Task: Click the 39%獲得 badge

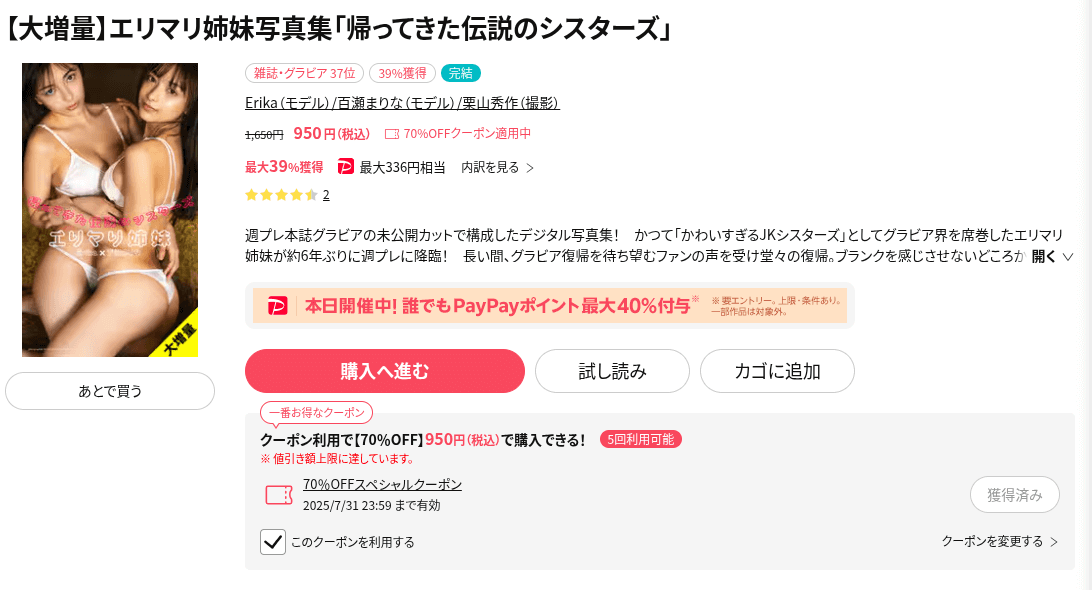Action: coord(403,73)
